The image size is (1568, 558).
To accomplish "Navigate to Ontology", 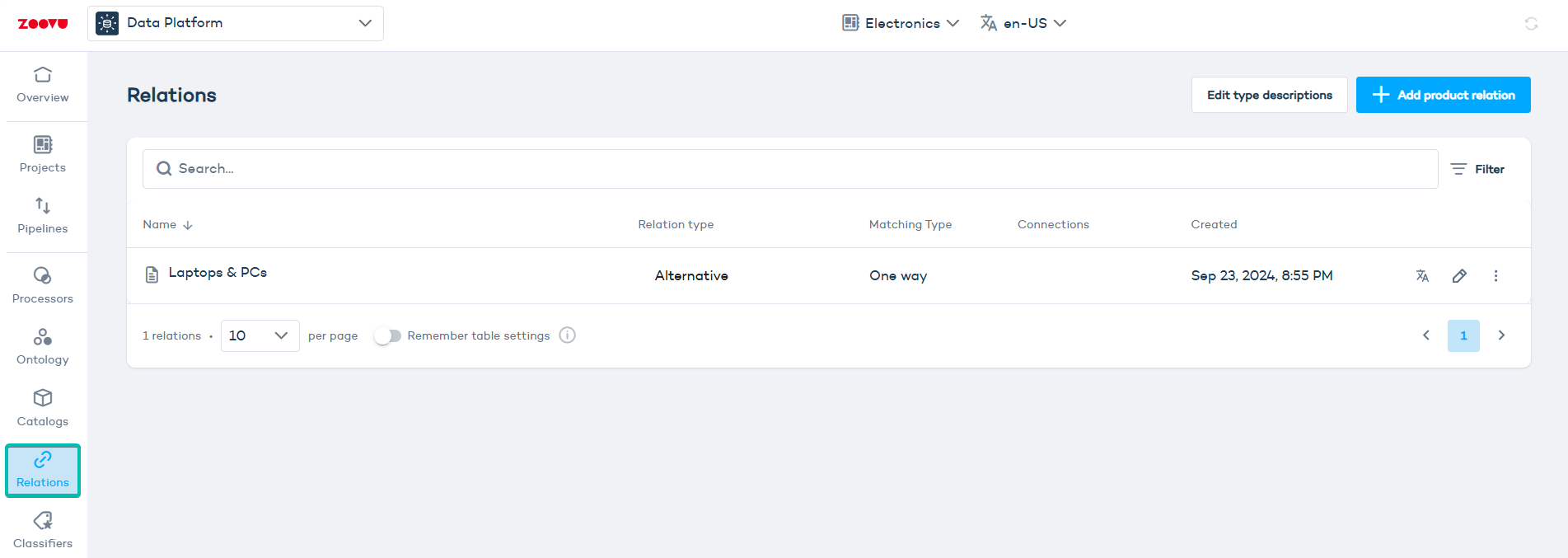I will pos(43,347).
